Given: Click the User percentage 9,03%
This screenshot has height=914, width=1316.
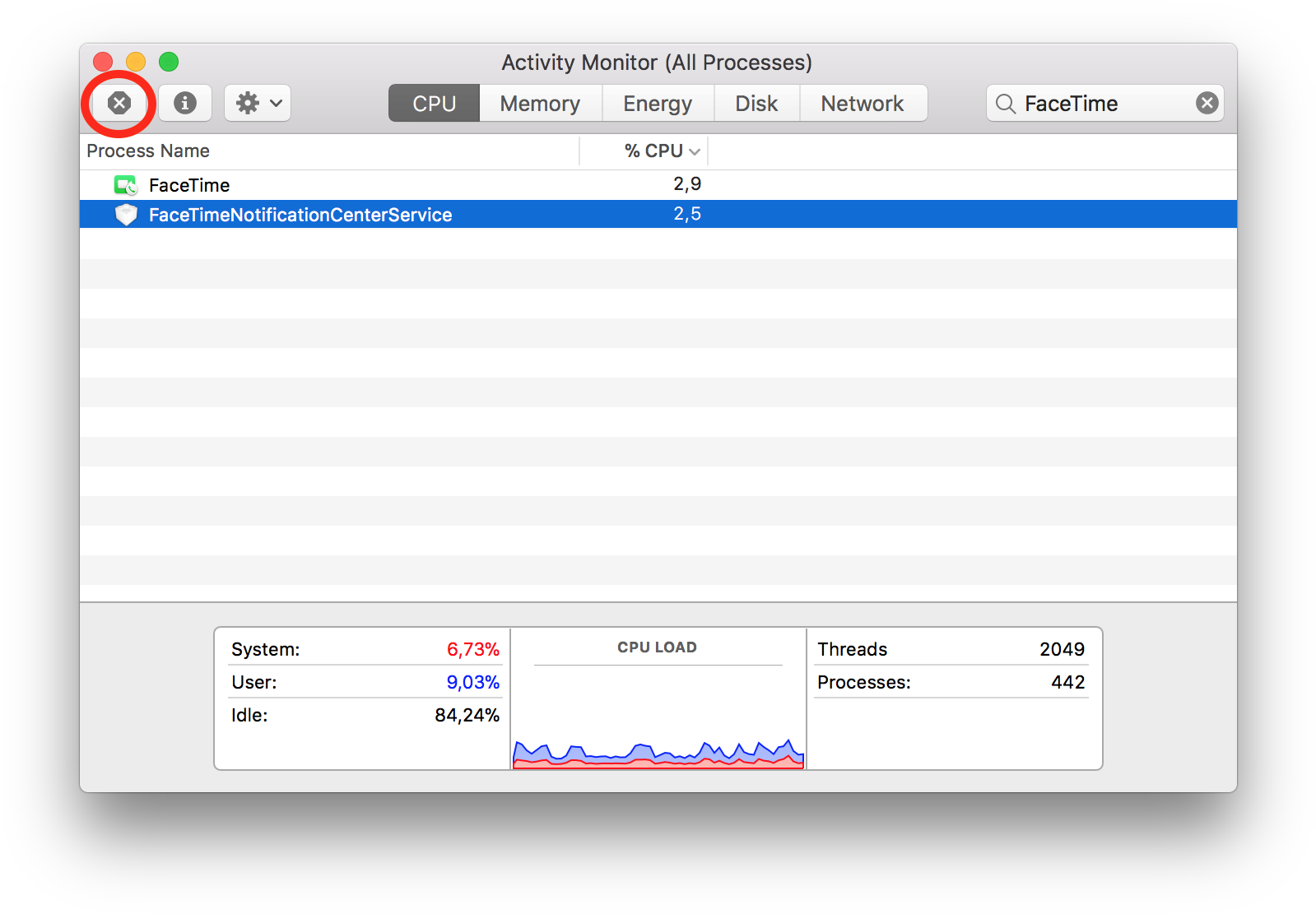Looking at the screenshot, I should [x=473, y=682].
